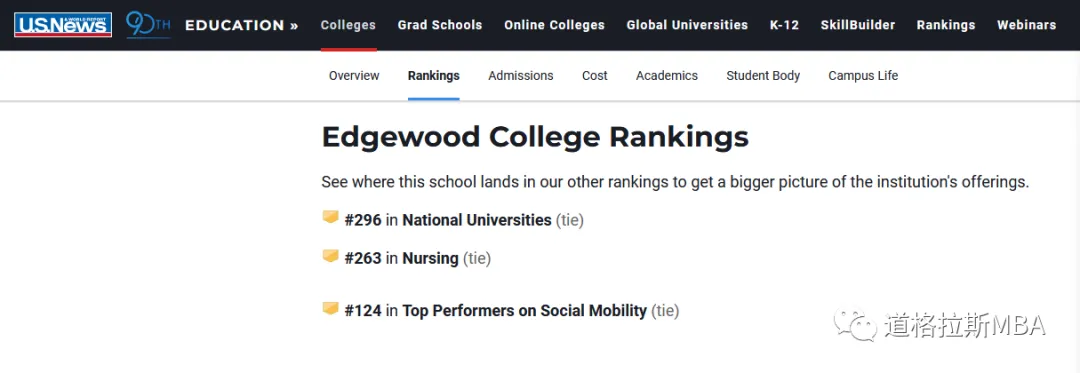Open the Online Colleges menu item
1080x373 pixels.
click(x=554, y=25)
